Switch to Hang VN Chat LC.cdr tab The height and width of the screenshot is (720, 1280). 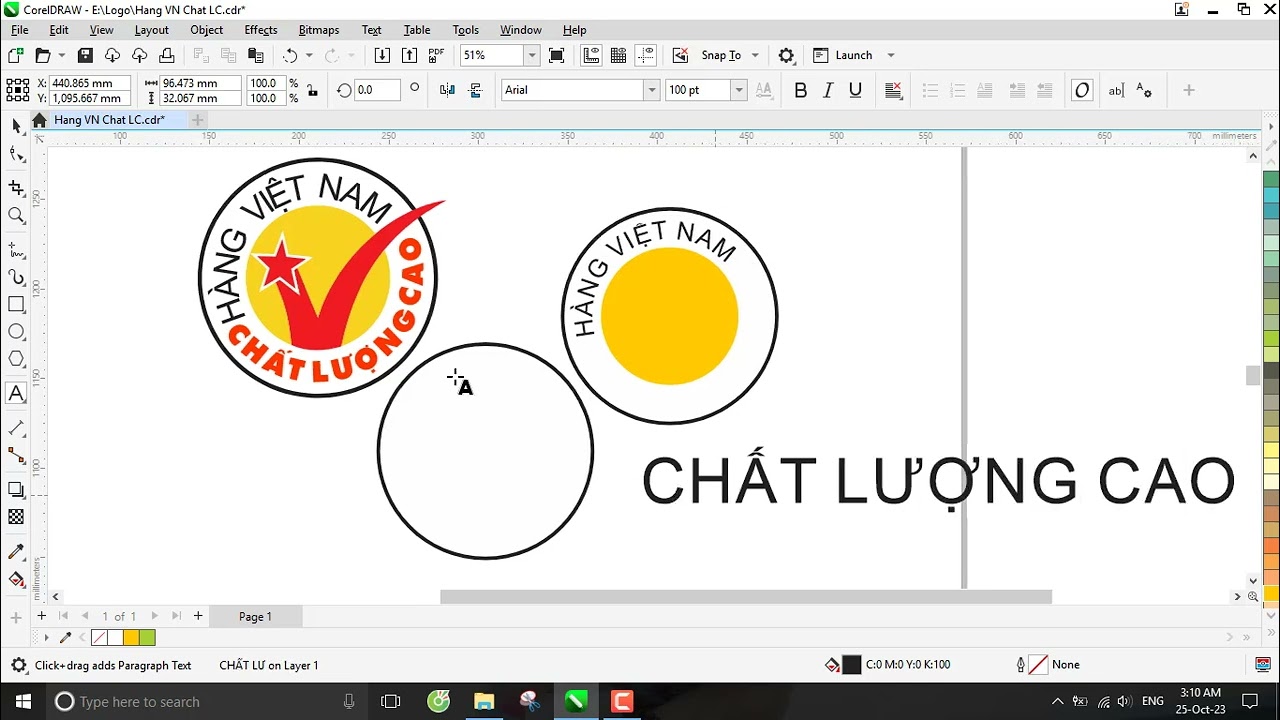109,120
